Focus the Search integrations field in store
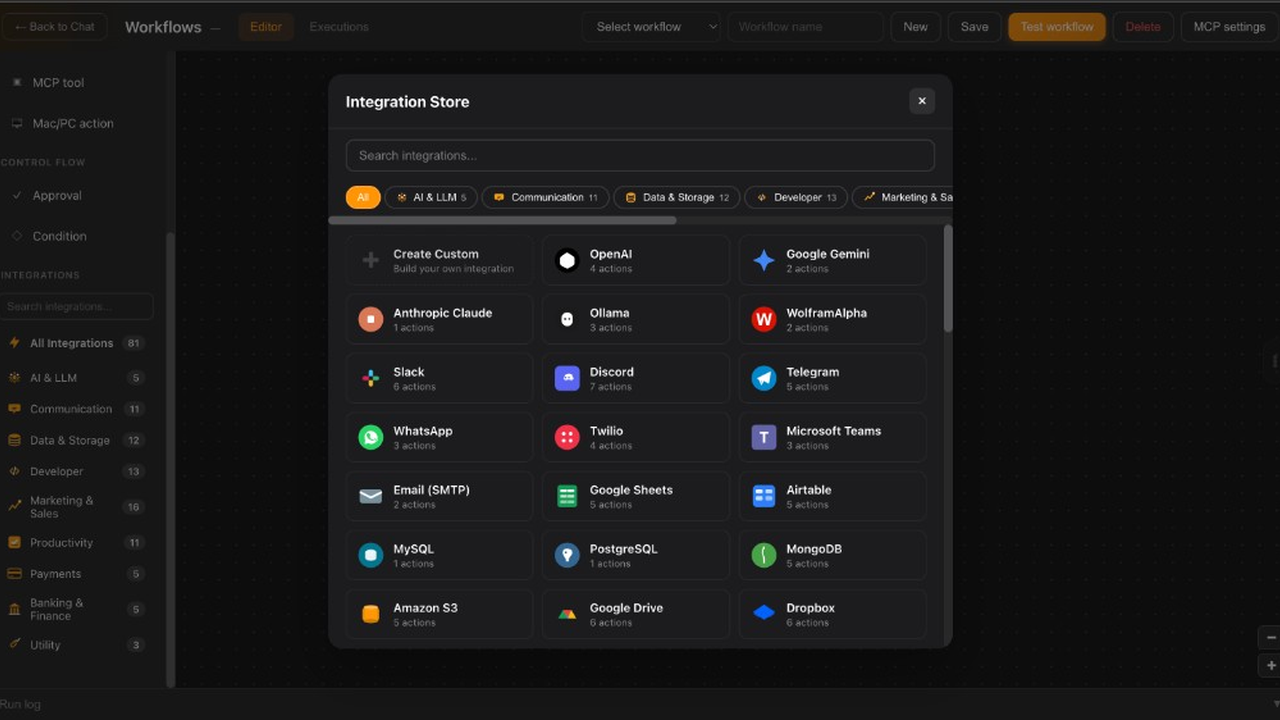Viewport: 1280px width, 720px height. point(640,155)
